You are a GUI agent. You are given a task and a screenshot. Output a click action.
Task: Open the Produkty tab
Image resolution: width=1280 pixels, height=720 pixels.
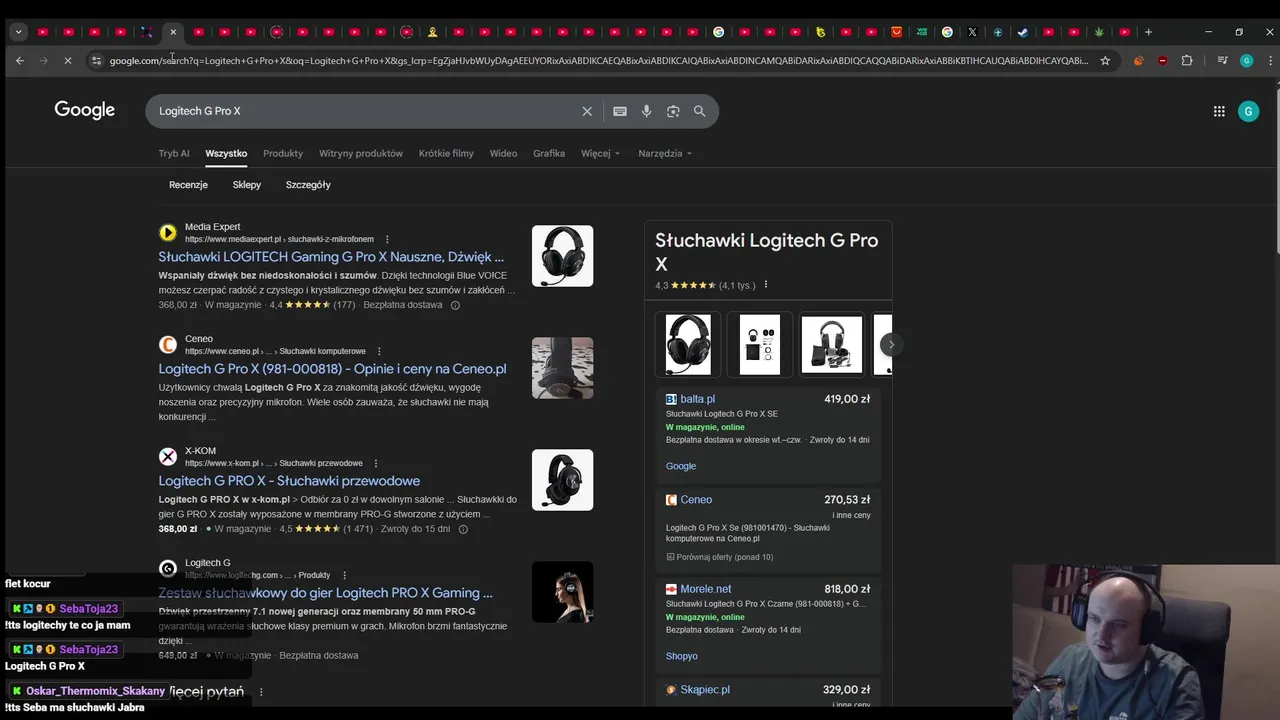pos(283,153)
